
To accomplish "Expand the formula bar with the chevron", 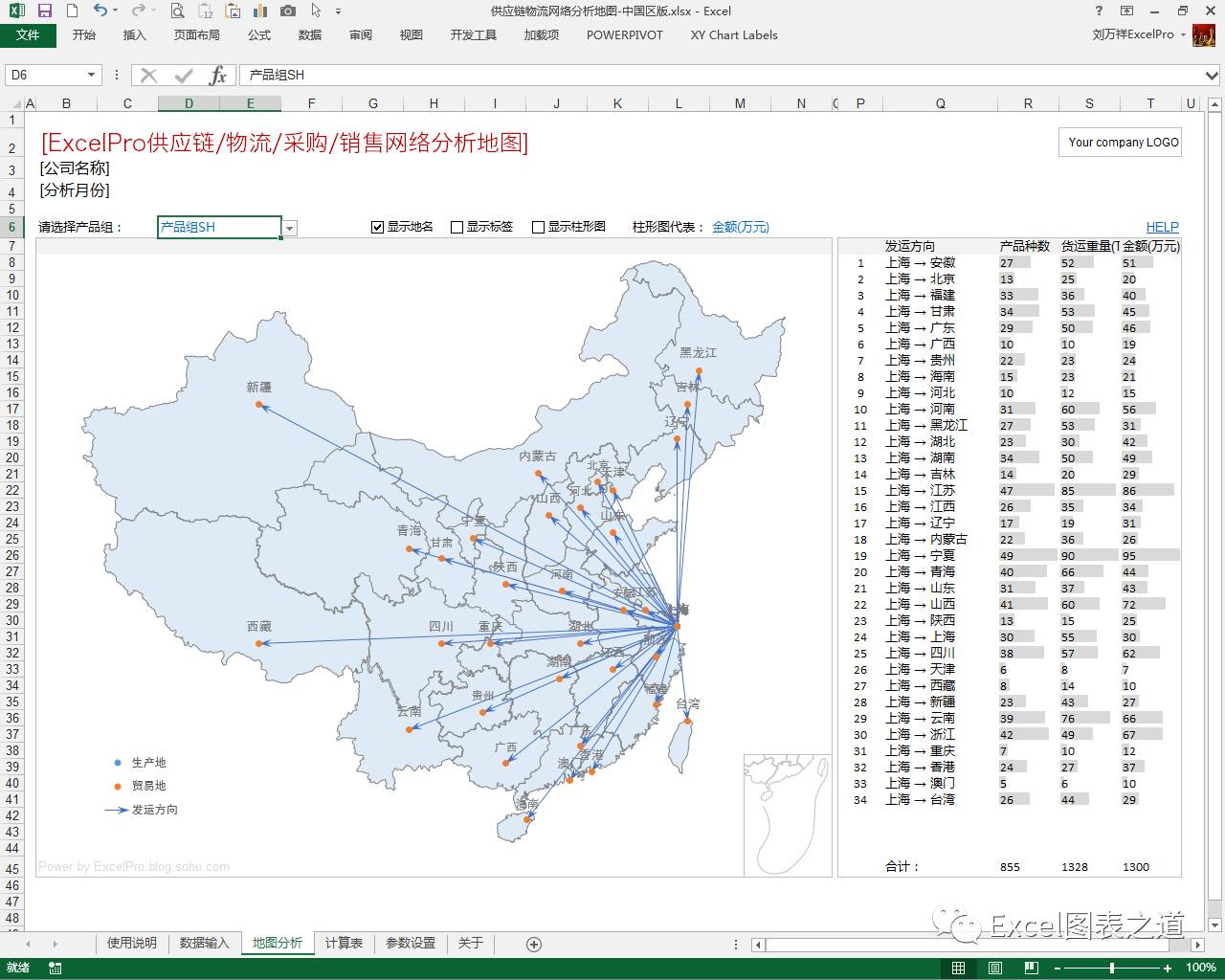I will pos(1213,75).
